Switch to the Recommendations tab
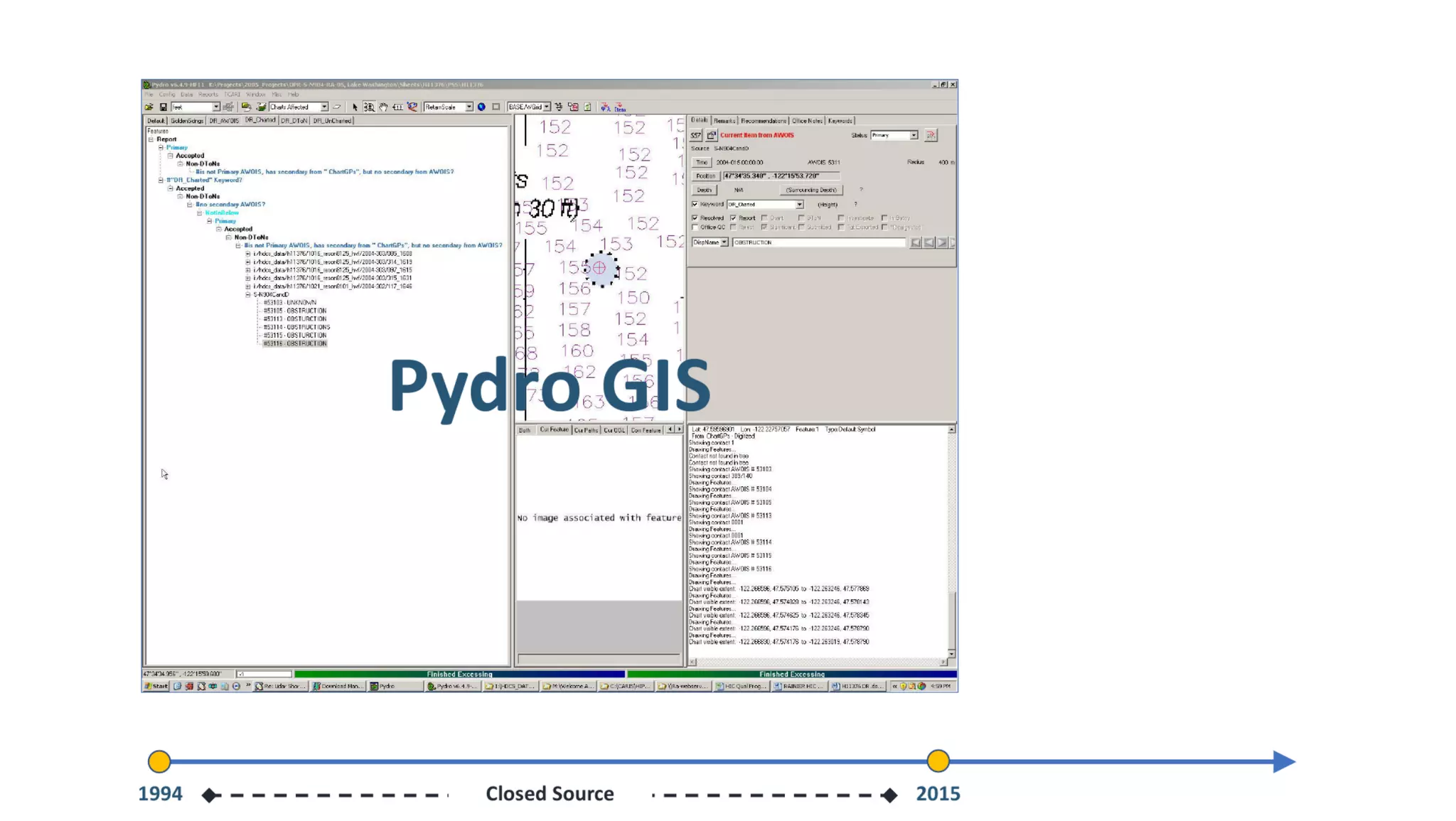Viewport: 1456px width, 821px height. coord(764,121)
